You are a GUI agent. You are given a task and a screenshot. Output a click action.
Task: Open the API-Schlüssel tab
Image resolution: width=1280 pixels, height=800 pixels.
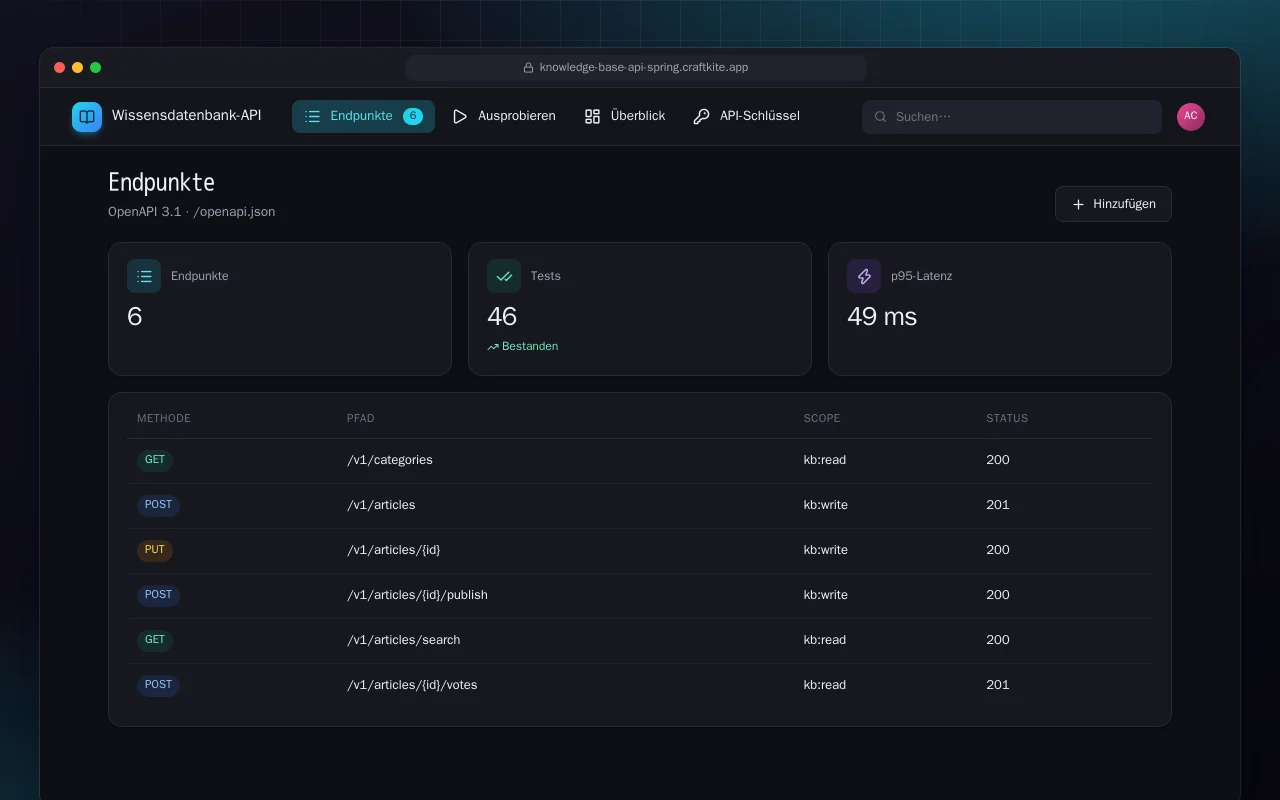(x=747, y=116)
